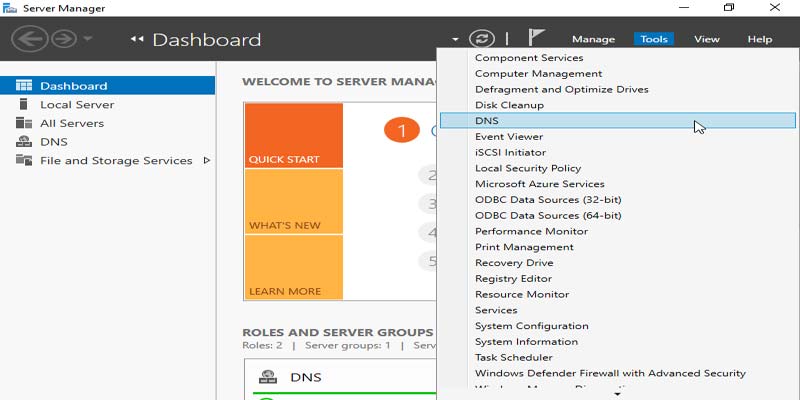The height and width of the screenshot is (400, 800).
Task: Open the notifications flag icon
Action: tap(536, 37)
